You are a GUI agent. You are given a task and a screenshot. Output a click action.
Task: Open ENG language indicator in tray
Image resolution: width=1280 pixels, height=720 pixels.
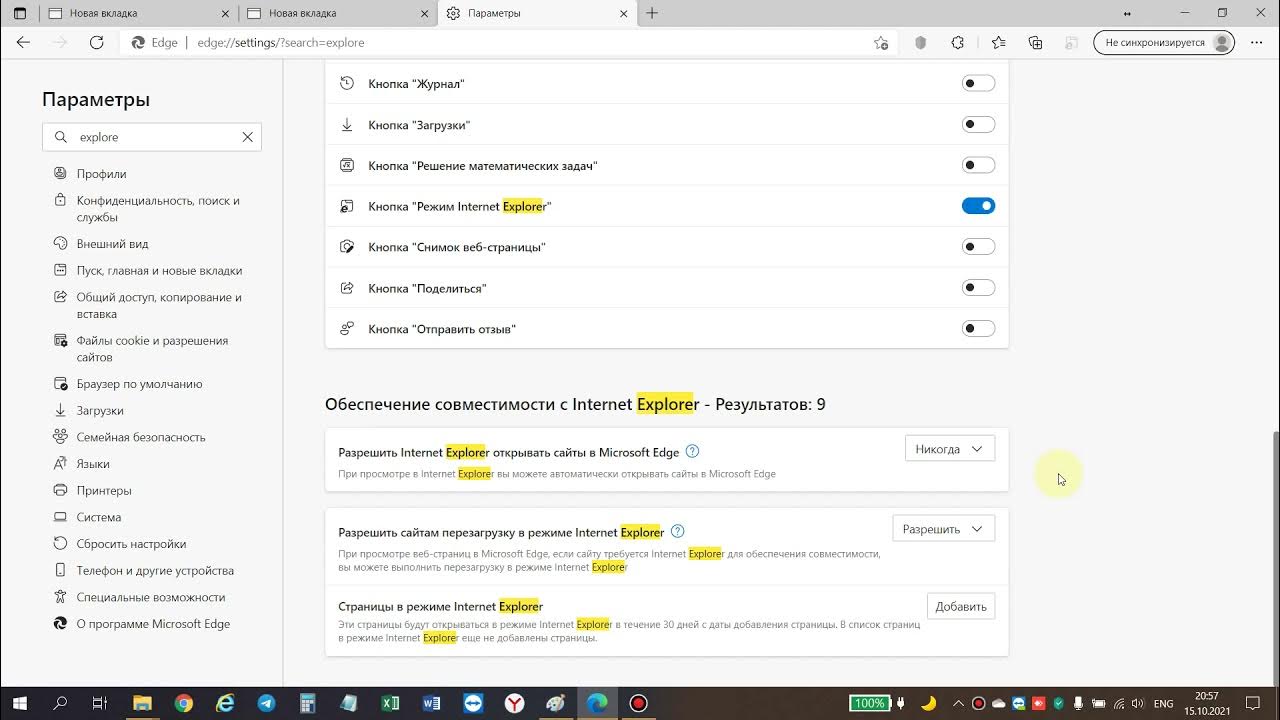click(1164, 703)
